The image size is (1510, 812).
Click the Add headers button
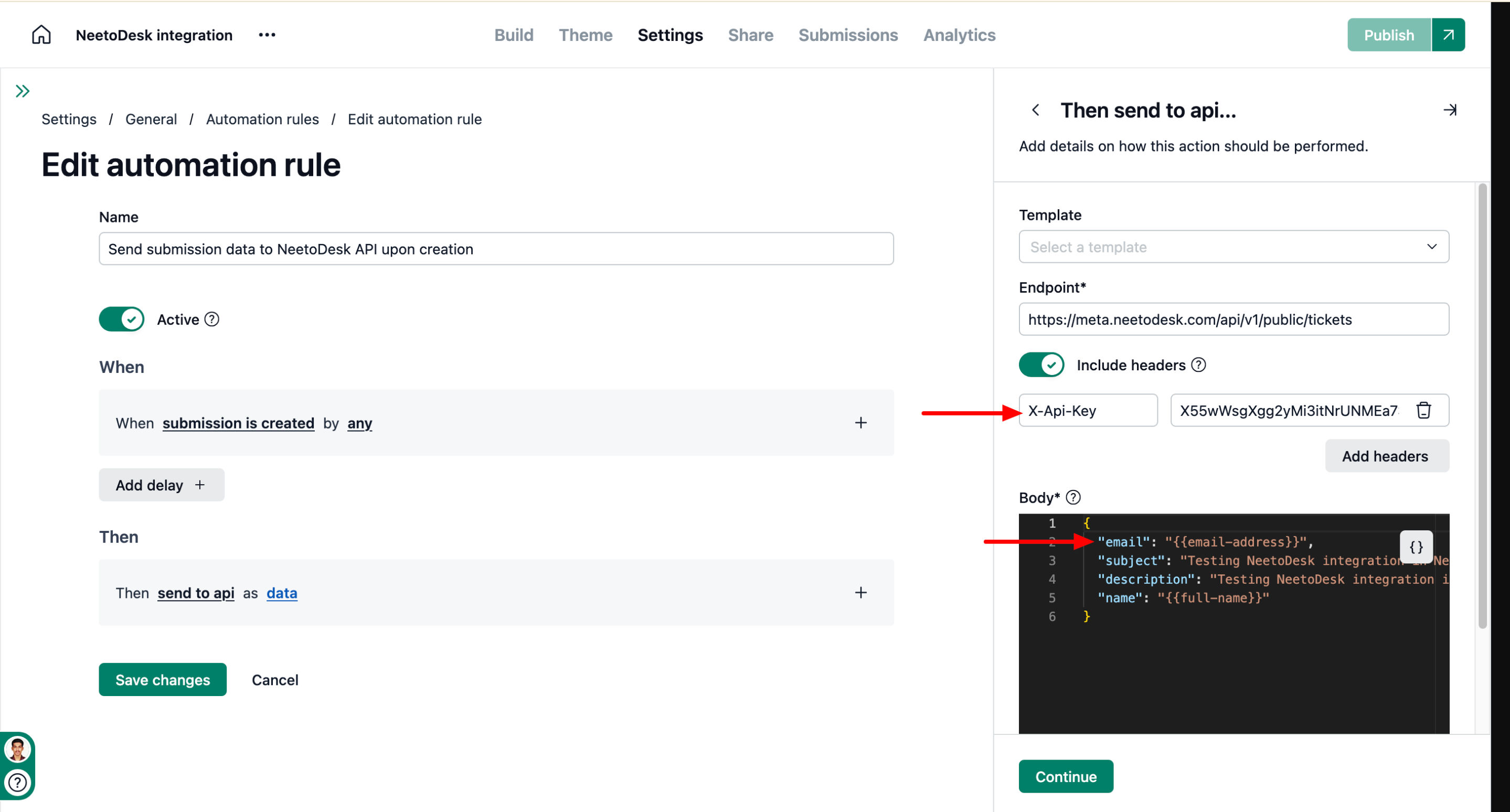[1386, 456]
